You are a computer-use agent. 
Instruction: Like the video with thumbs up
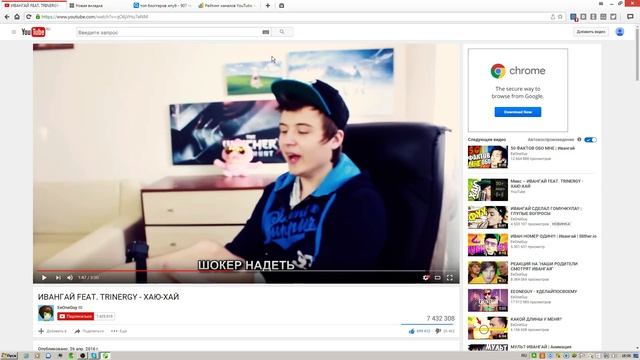[411, 331]
